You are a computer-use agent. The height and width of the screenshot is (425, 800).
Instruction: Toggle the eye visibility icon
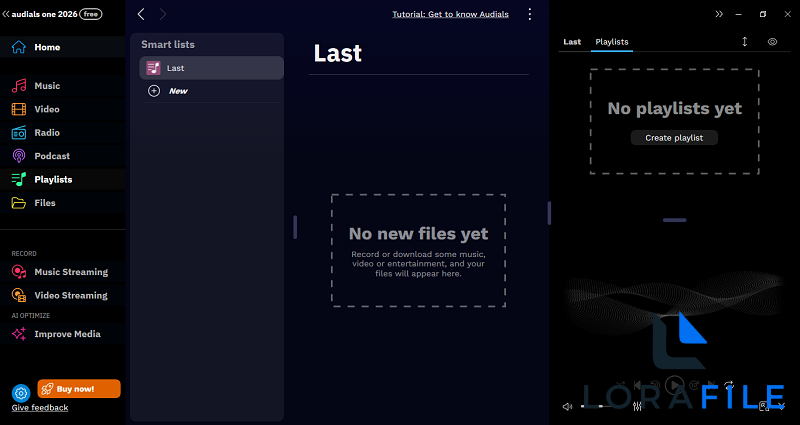tap(772, 42)
